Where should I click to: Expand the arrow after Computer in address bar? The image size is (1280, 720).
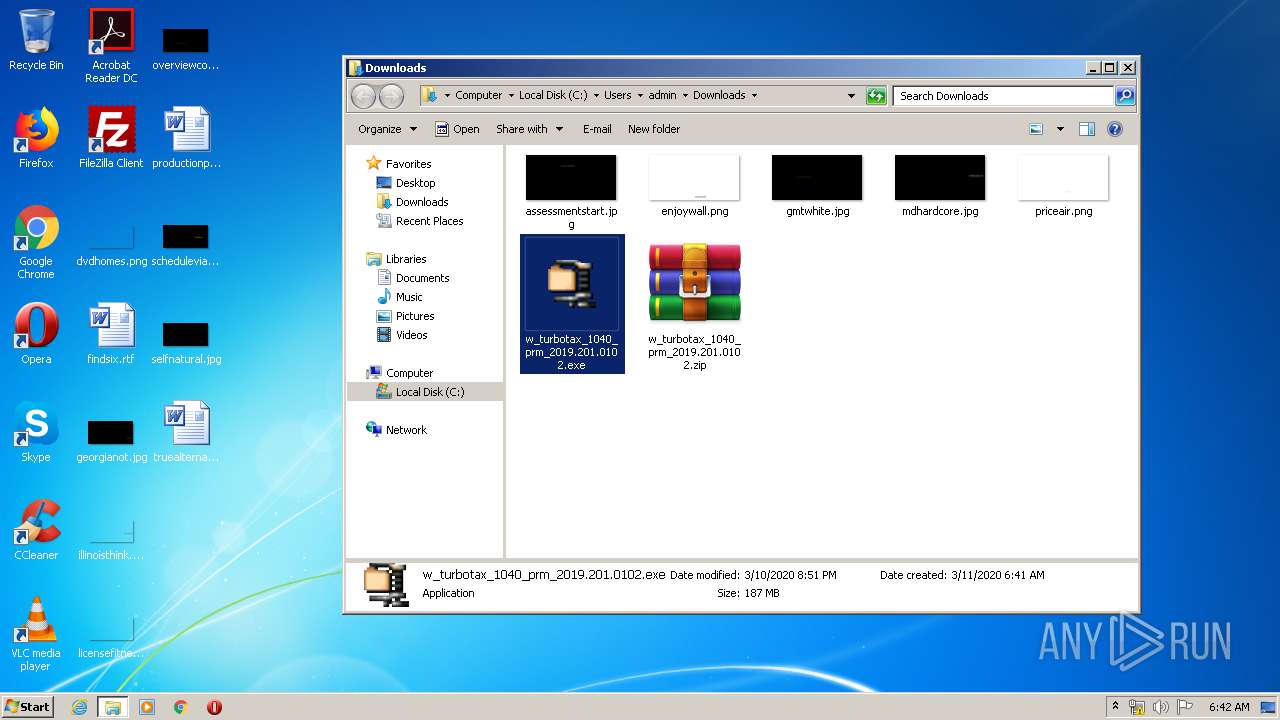(510, 96)
